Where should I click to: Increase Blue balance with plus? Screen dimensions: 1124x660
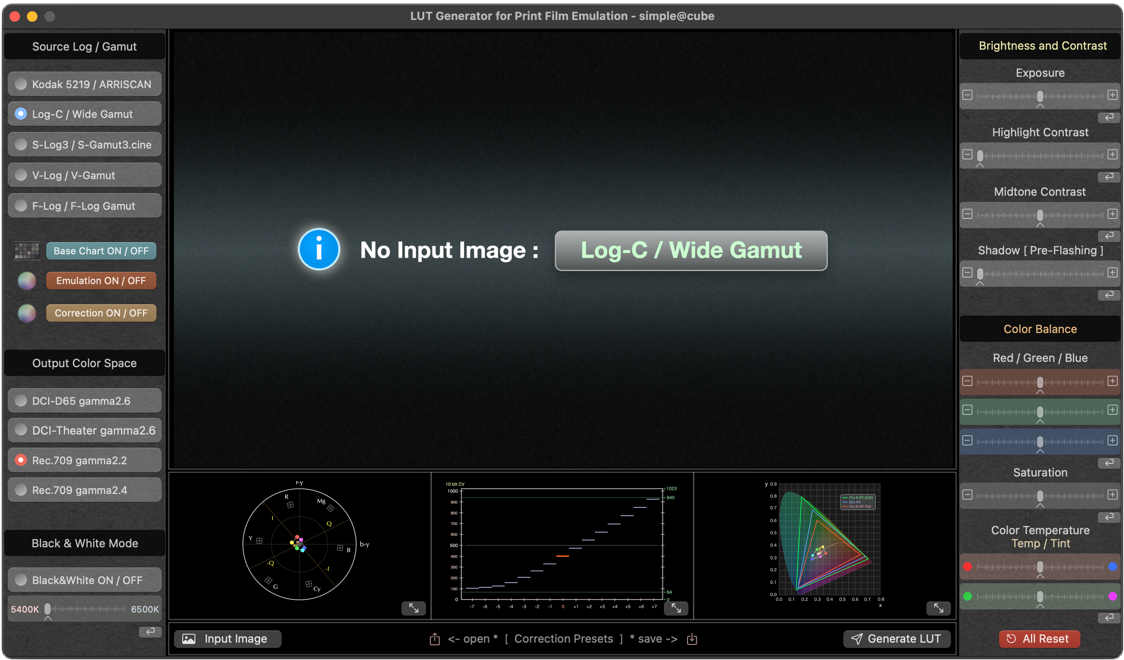1113,441
